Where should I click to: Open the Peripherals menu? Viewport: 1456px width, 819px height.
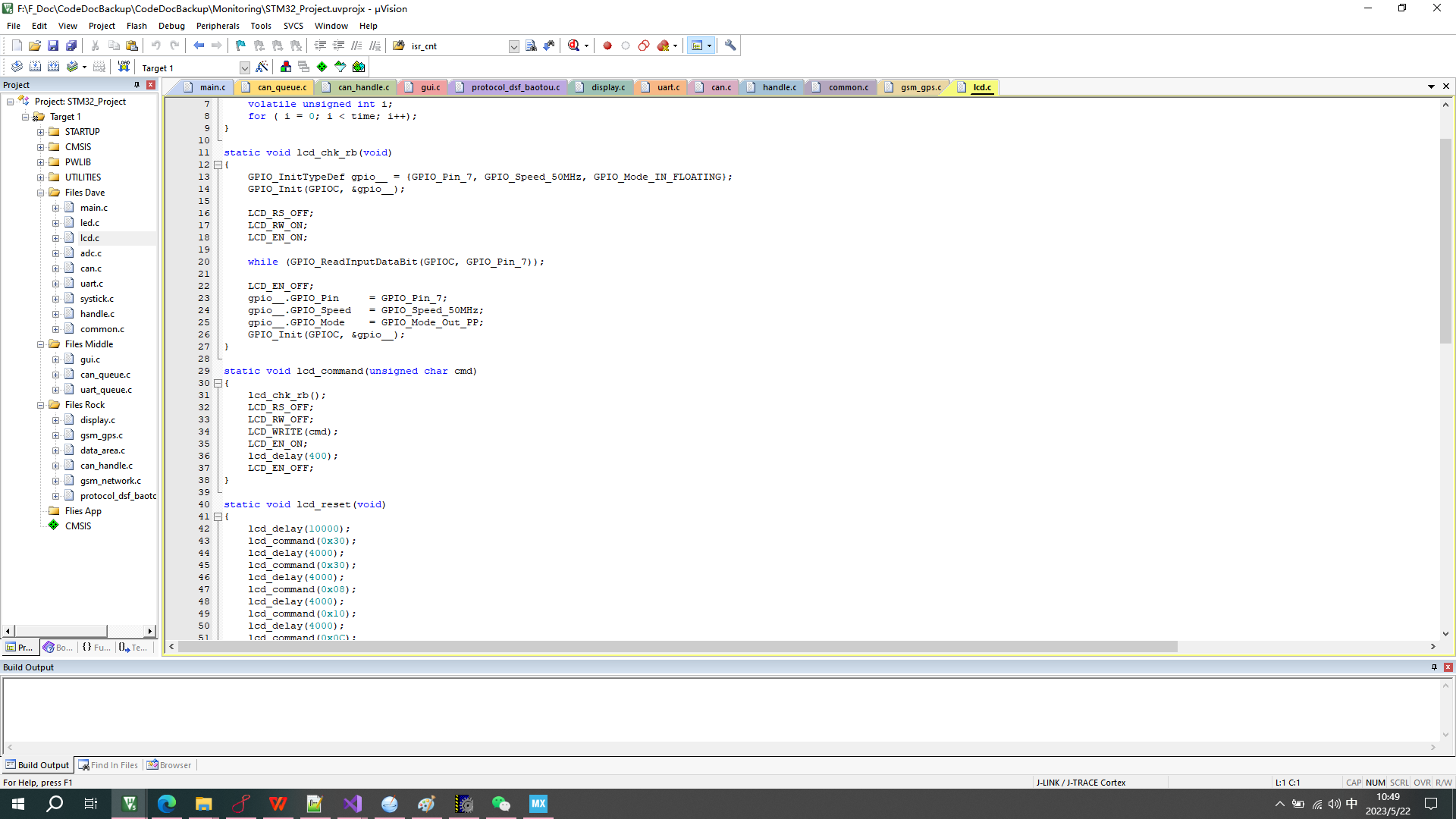[x=218, y=26]
